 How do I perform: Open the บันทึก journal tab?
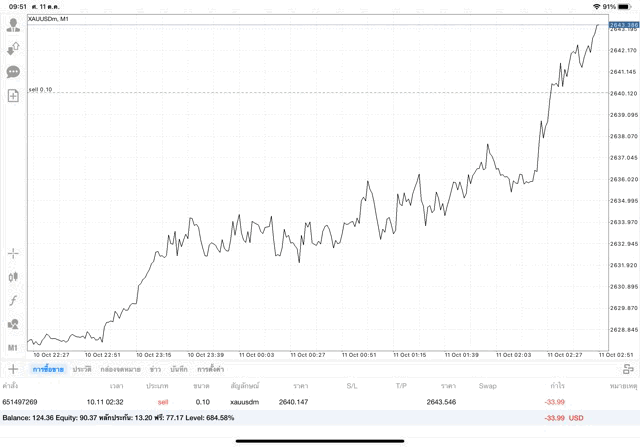[179, 369]
